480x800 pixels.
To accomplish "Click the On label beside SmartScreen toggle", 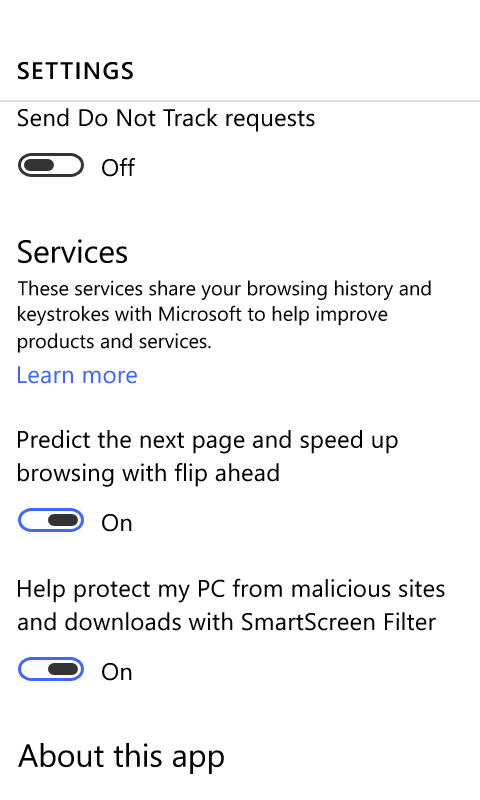I will point(117,672).
